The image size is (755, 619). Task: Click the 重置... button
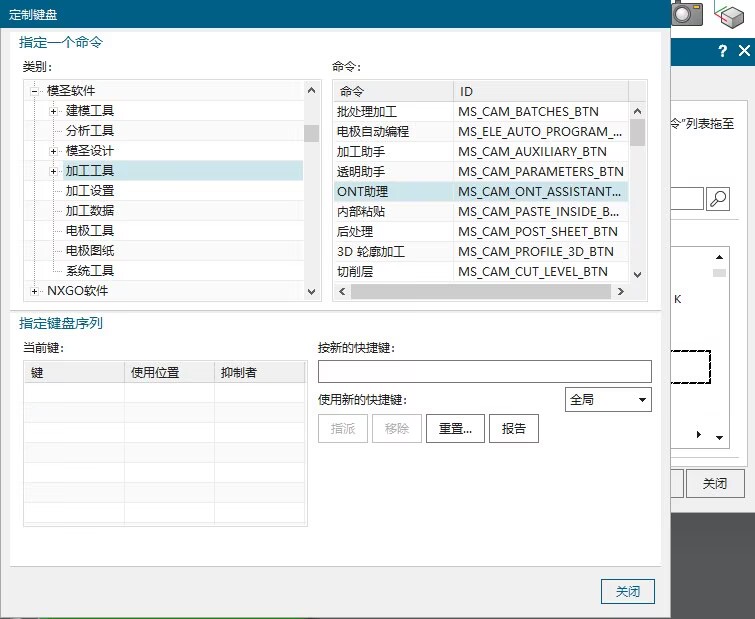click(455, 428)
